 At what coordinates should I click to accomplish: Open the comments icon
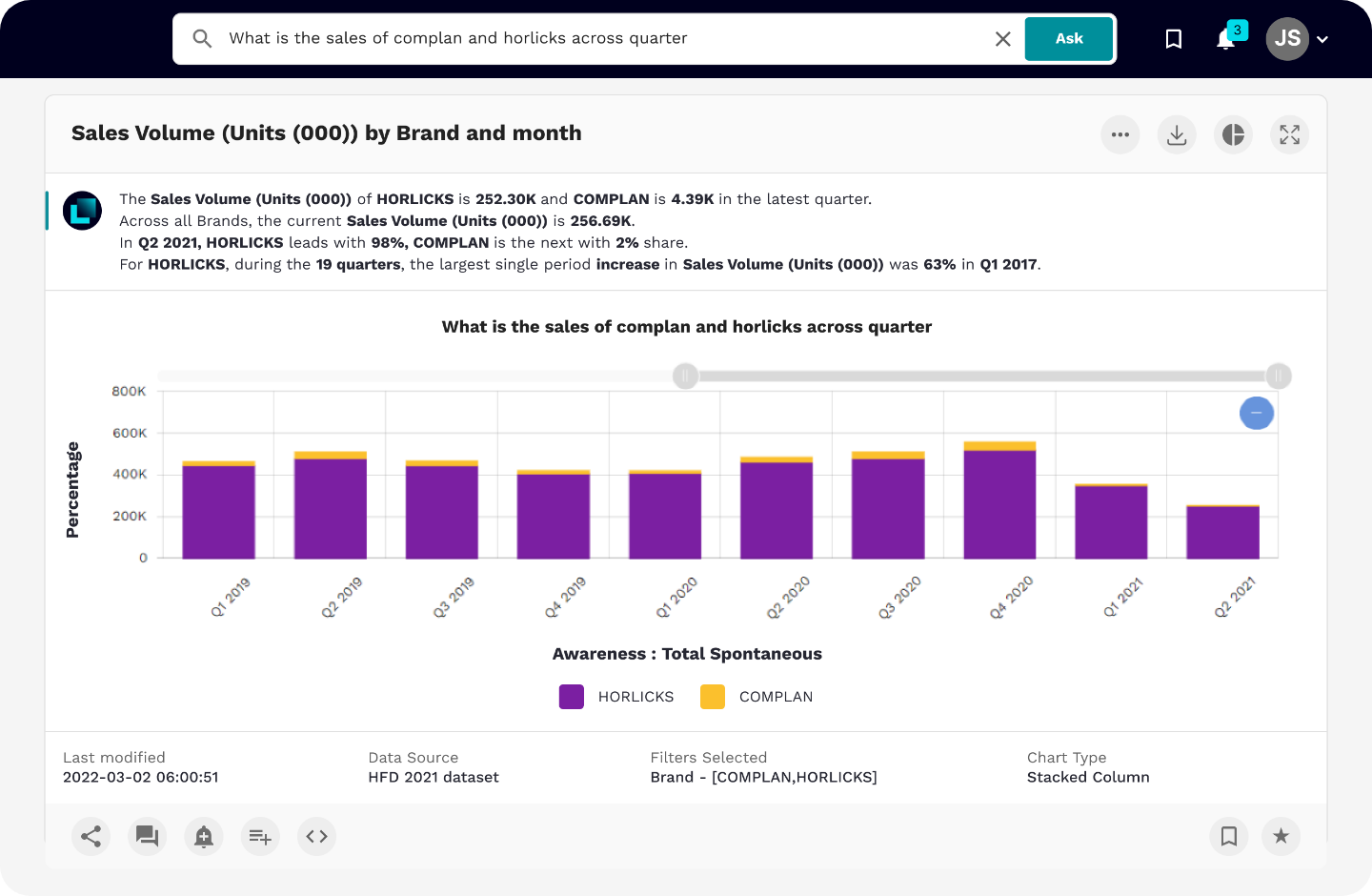pyautogui.click(x=147, y=836)
